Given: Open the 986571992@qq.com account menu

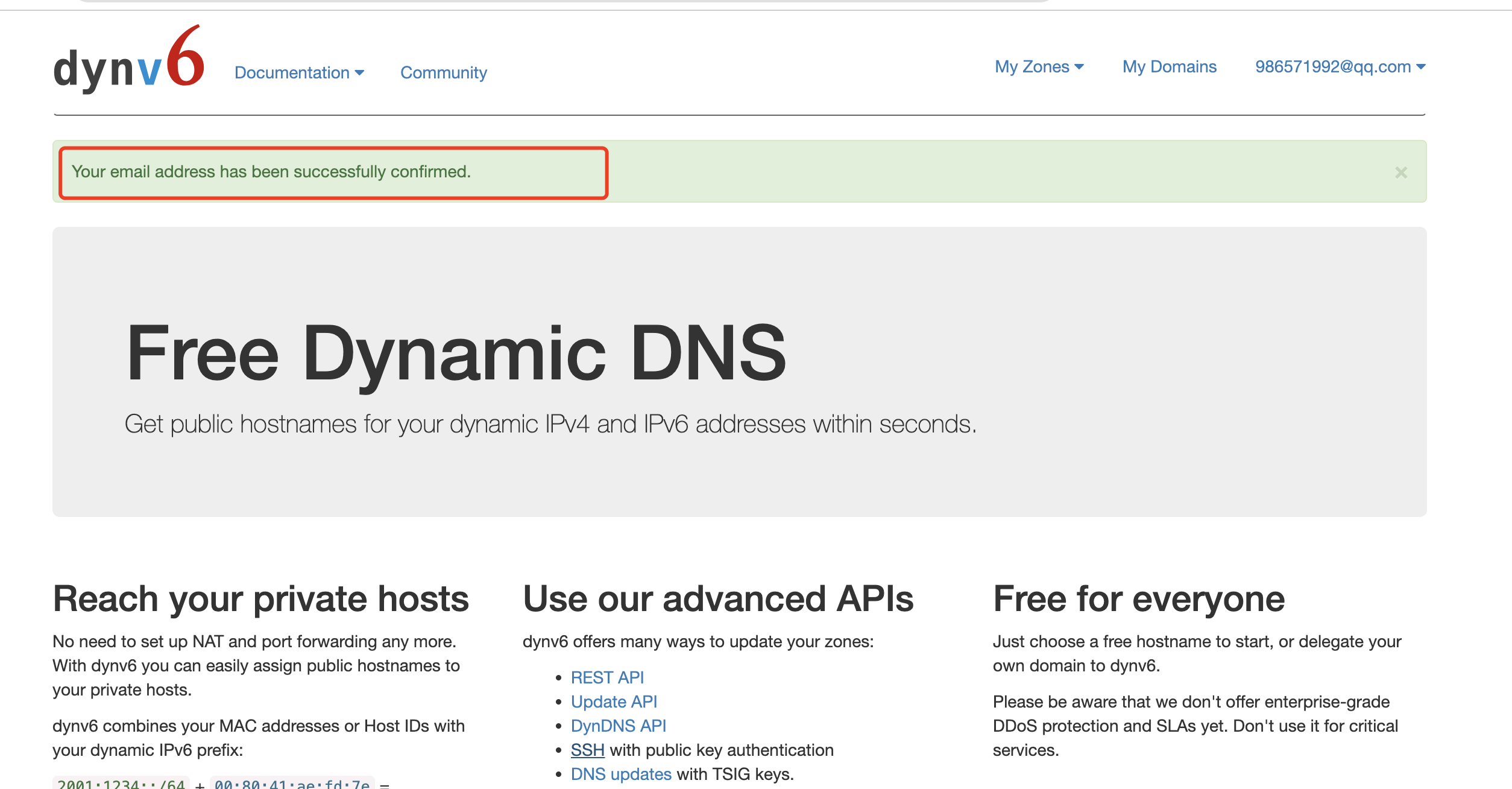Looking at the screenshot, I should point(1340,67).
